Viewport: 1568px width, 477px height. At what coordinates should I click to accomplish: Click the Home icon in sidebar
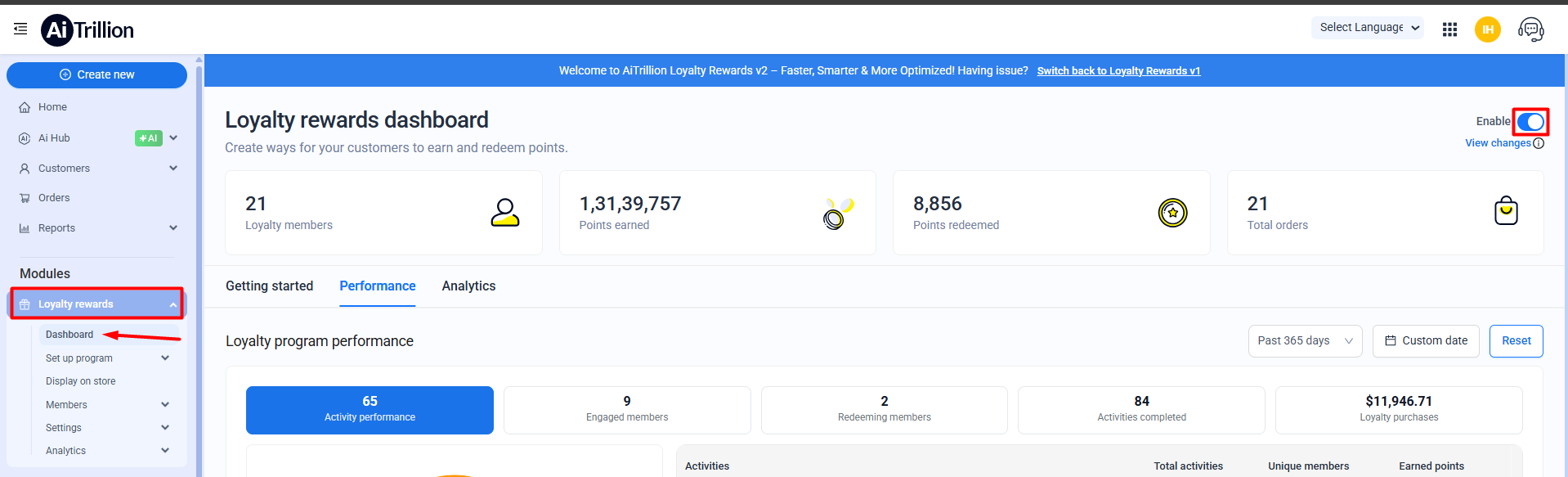(x=25, y=107)
